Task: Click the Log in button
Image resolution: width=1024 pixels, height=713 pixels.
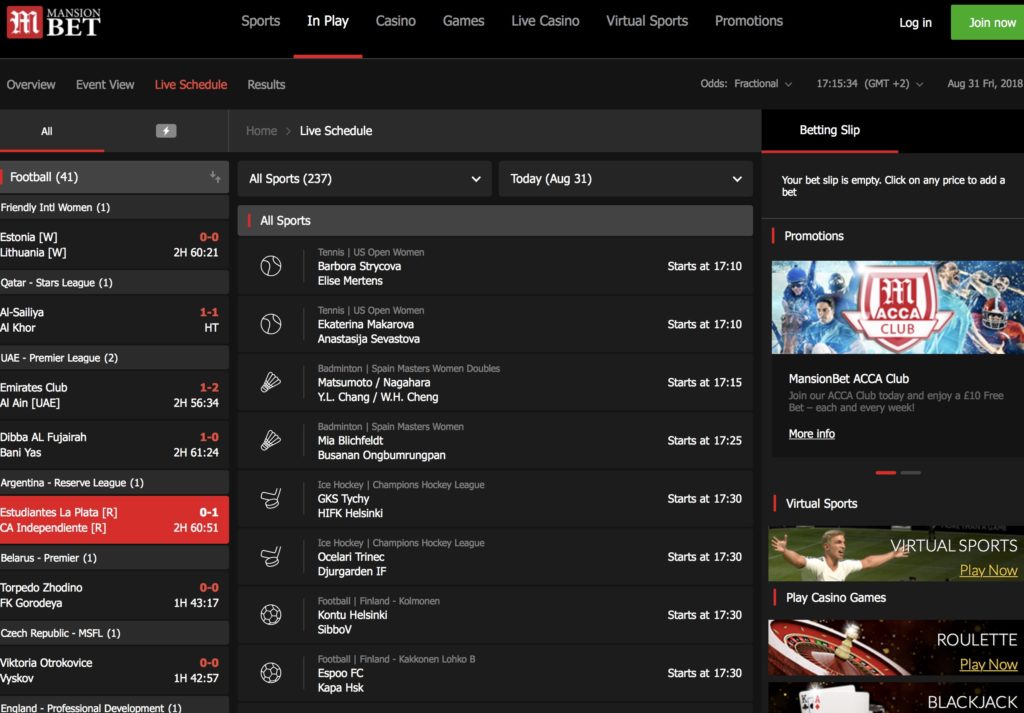Action: 915,23
